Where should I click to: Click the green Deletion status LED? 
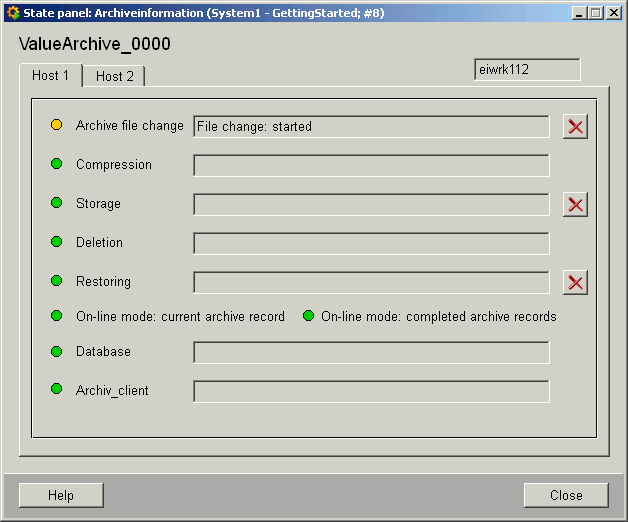click(x=57, y=242)
